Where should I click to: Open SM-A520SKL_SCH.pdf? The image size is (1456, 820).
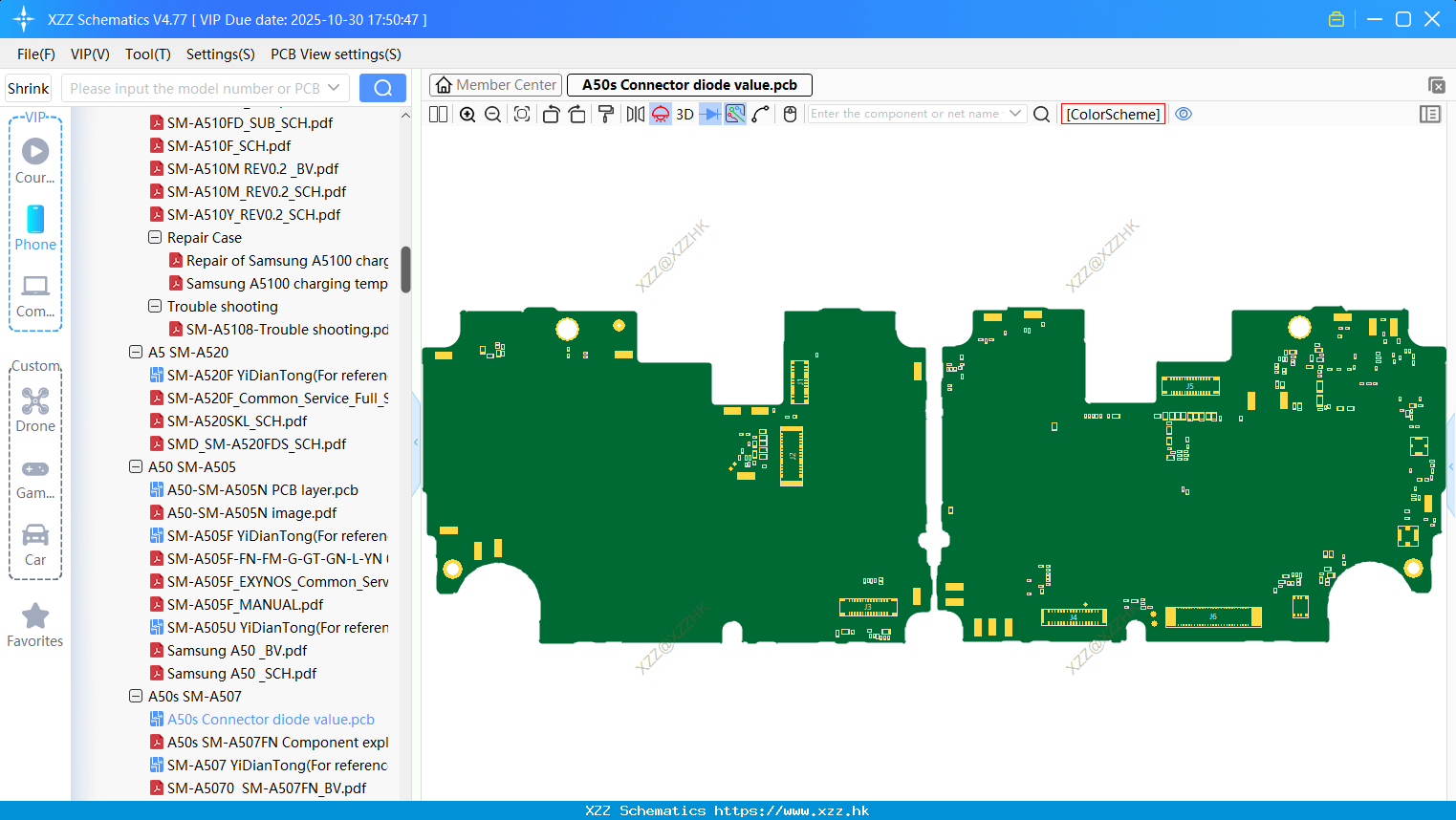pyautogui.click(x=237, y=421)
